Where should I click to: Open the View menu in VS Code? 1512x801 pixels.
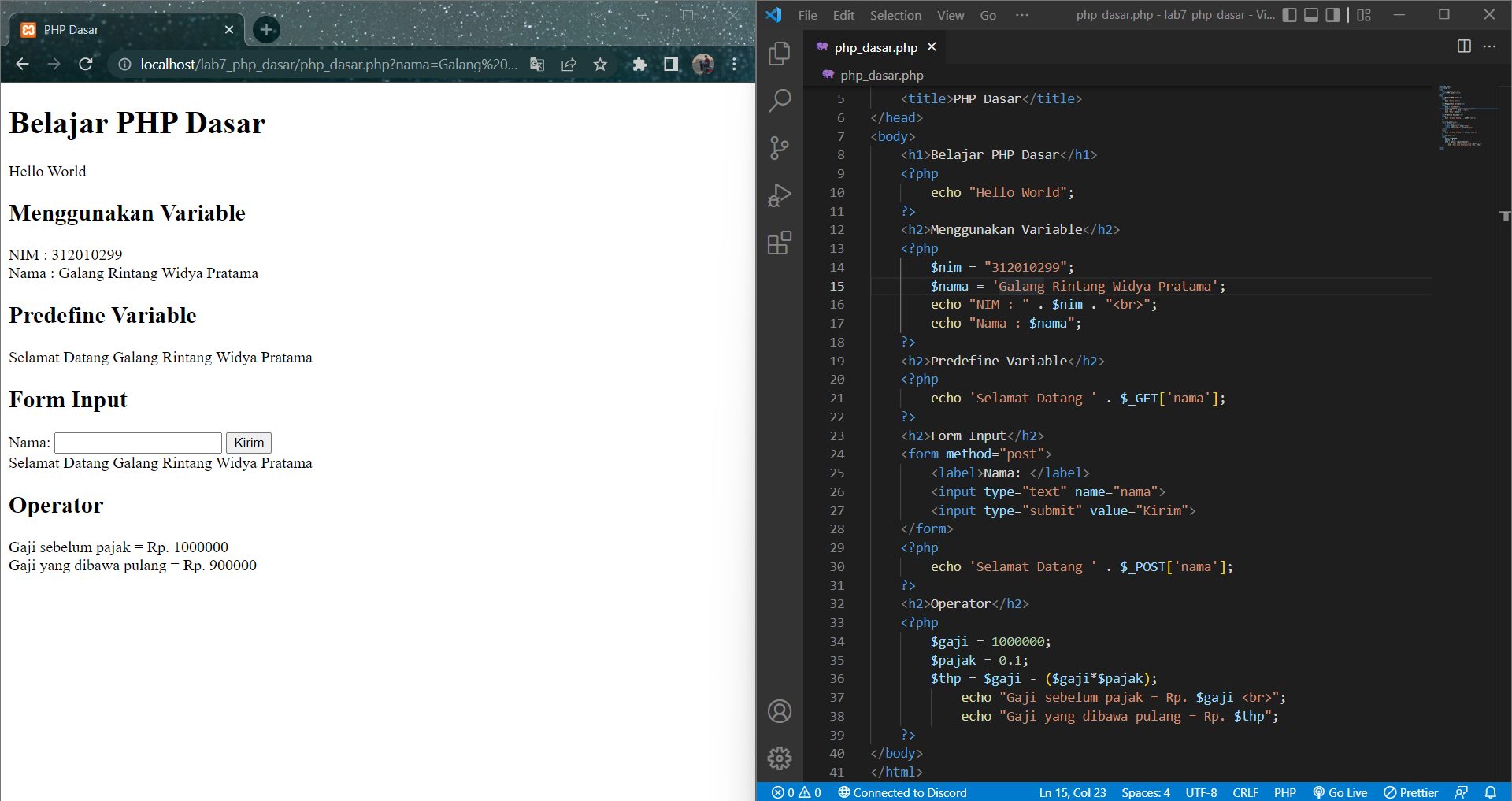coord(950,15)
